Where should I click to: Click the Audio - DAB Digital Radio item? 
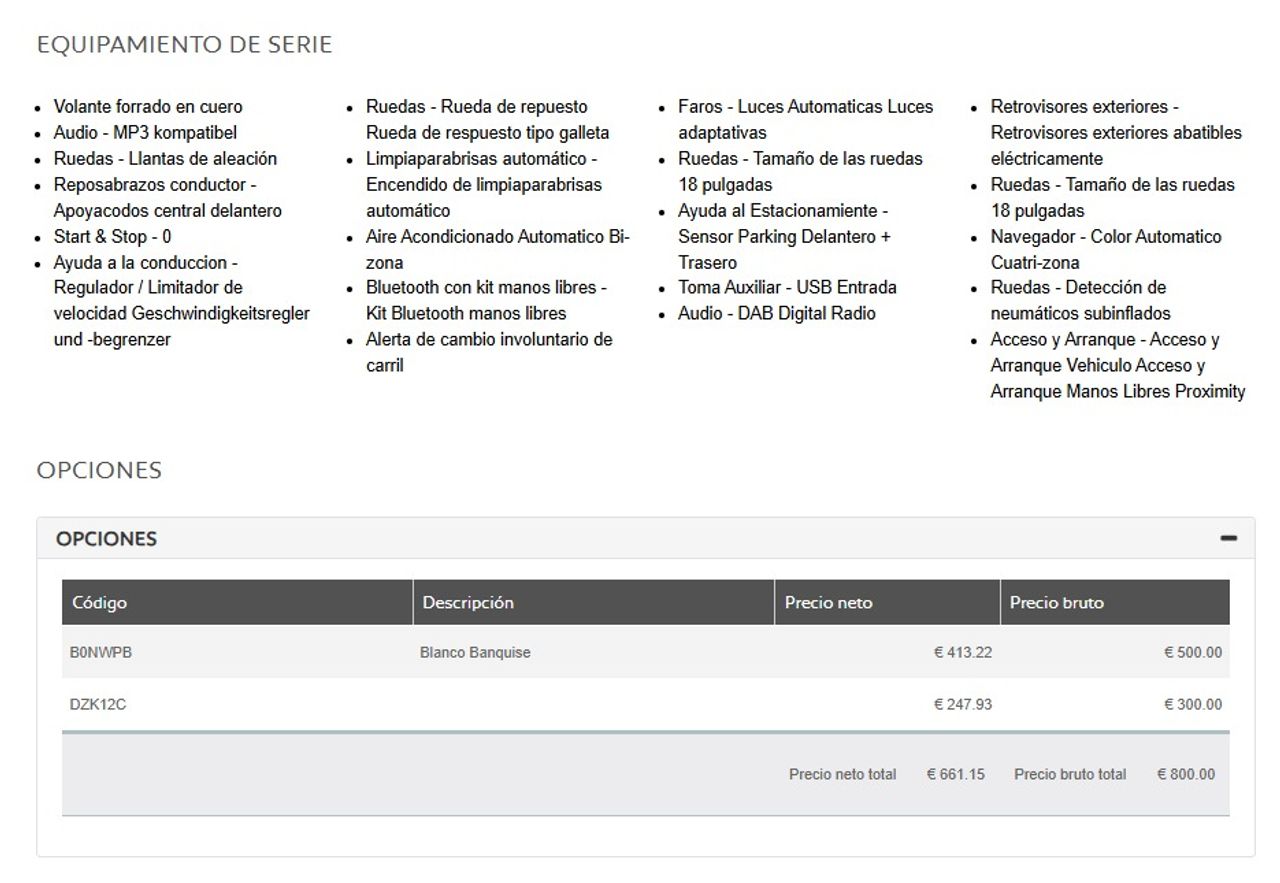tap(777, 314)
